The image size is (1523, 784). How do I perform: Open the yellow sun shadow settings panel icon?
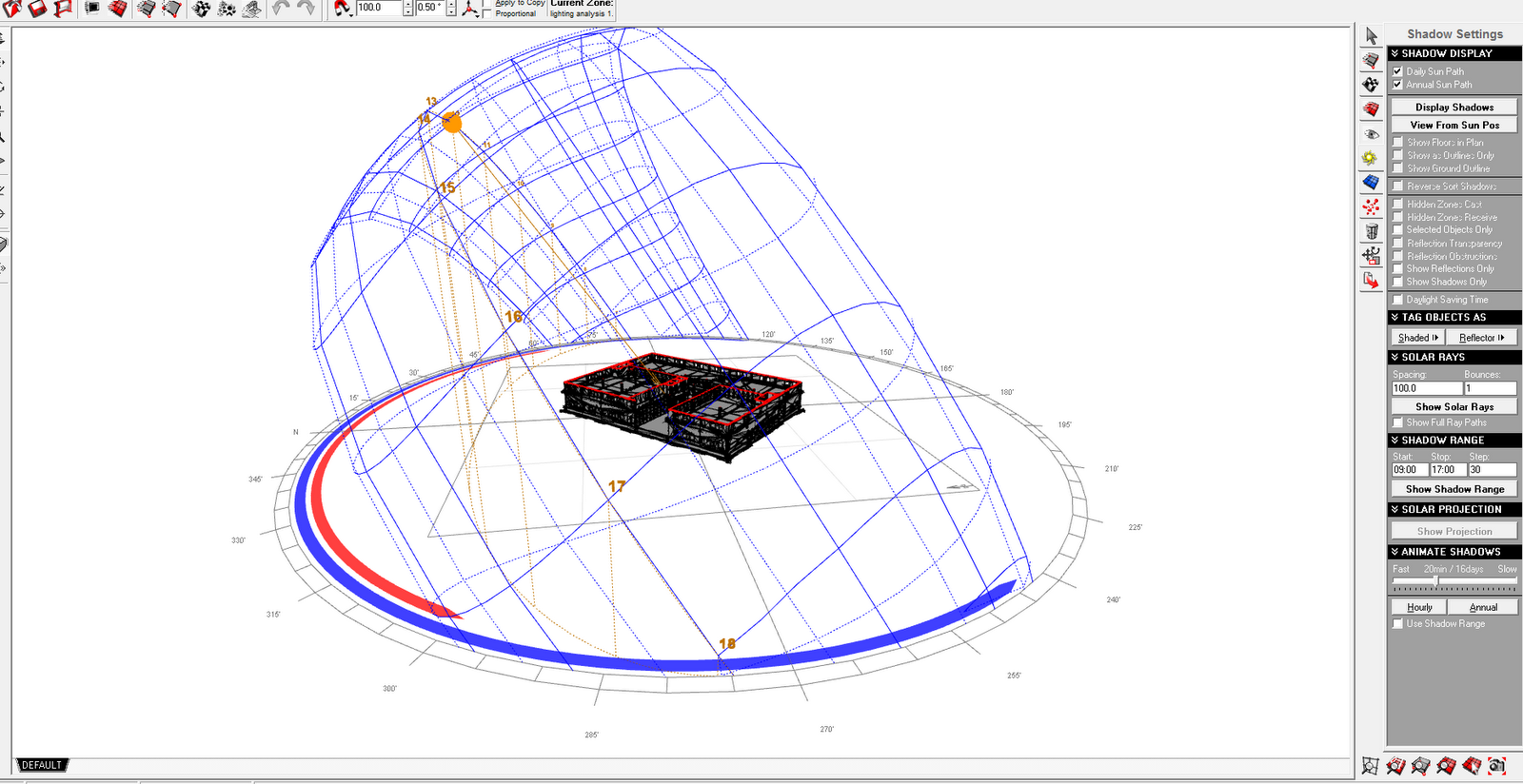(1371, 158)
